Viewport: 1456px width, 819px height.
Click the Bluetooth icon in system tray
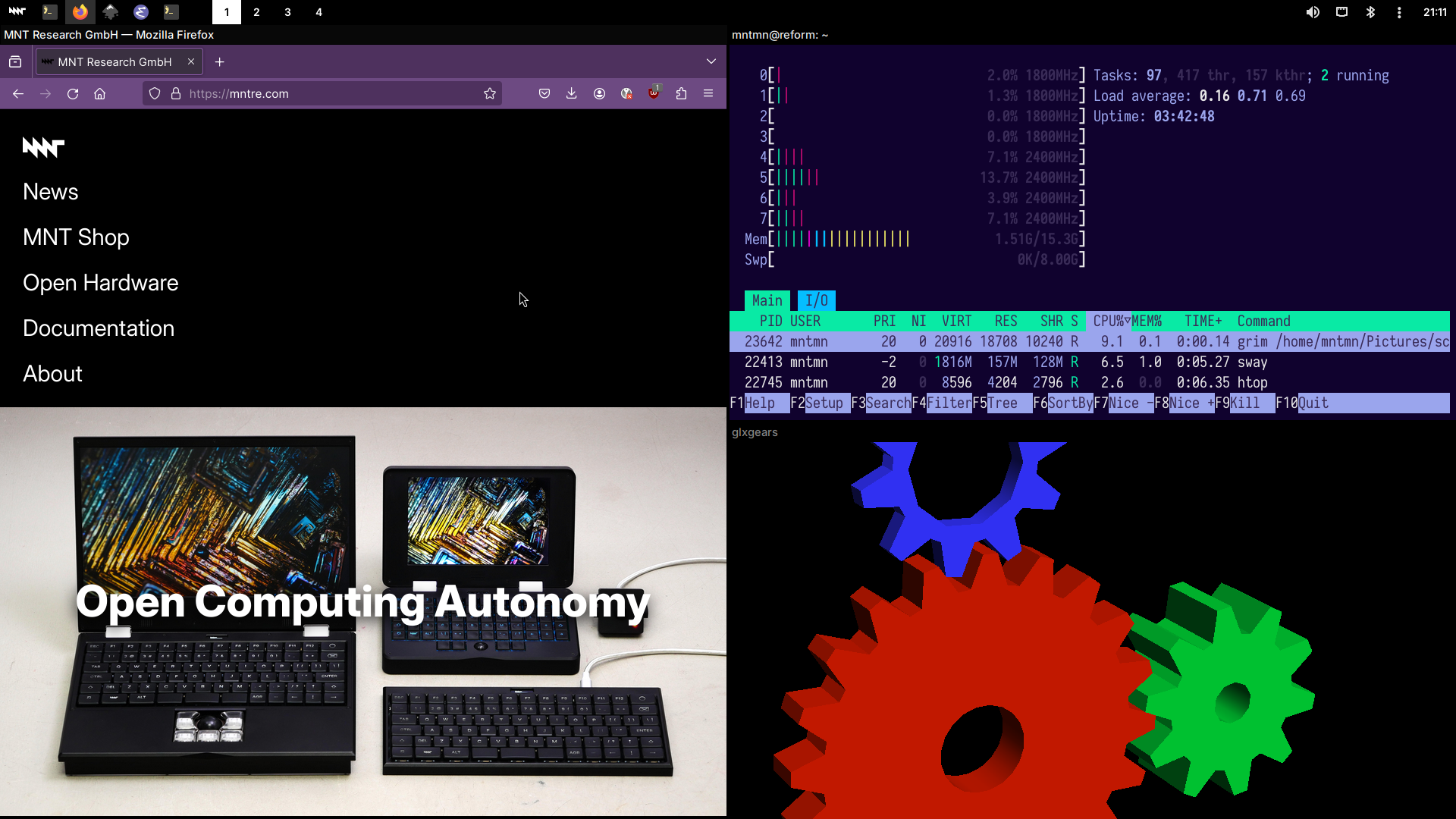click(1370, 11)
